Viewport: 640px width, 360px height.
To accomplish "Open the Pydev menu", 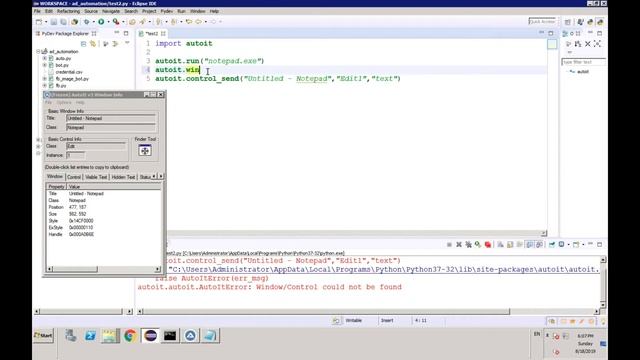I will pos(167,11).
